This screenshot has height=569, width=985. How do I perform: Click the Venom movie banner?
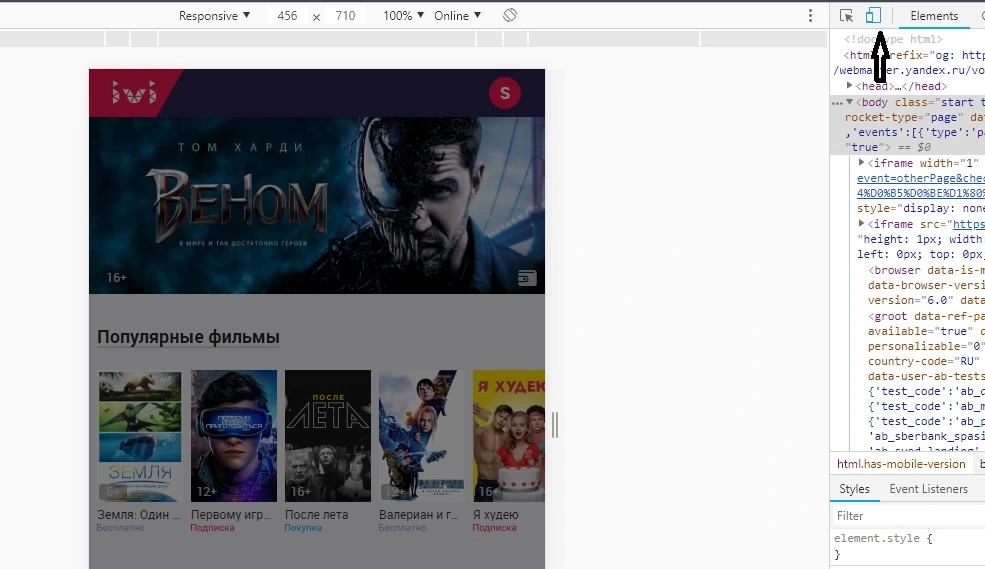point(317,205)
